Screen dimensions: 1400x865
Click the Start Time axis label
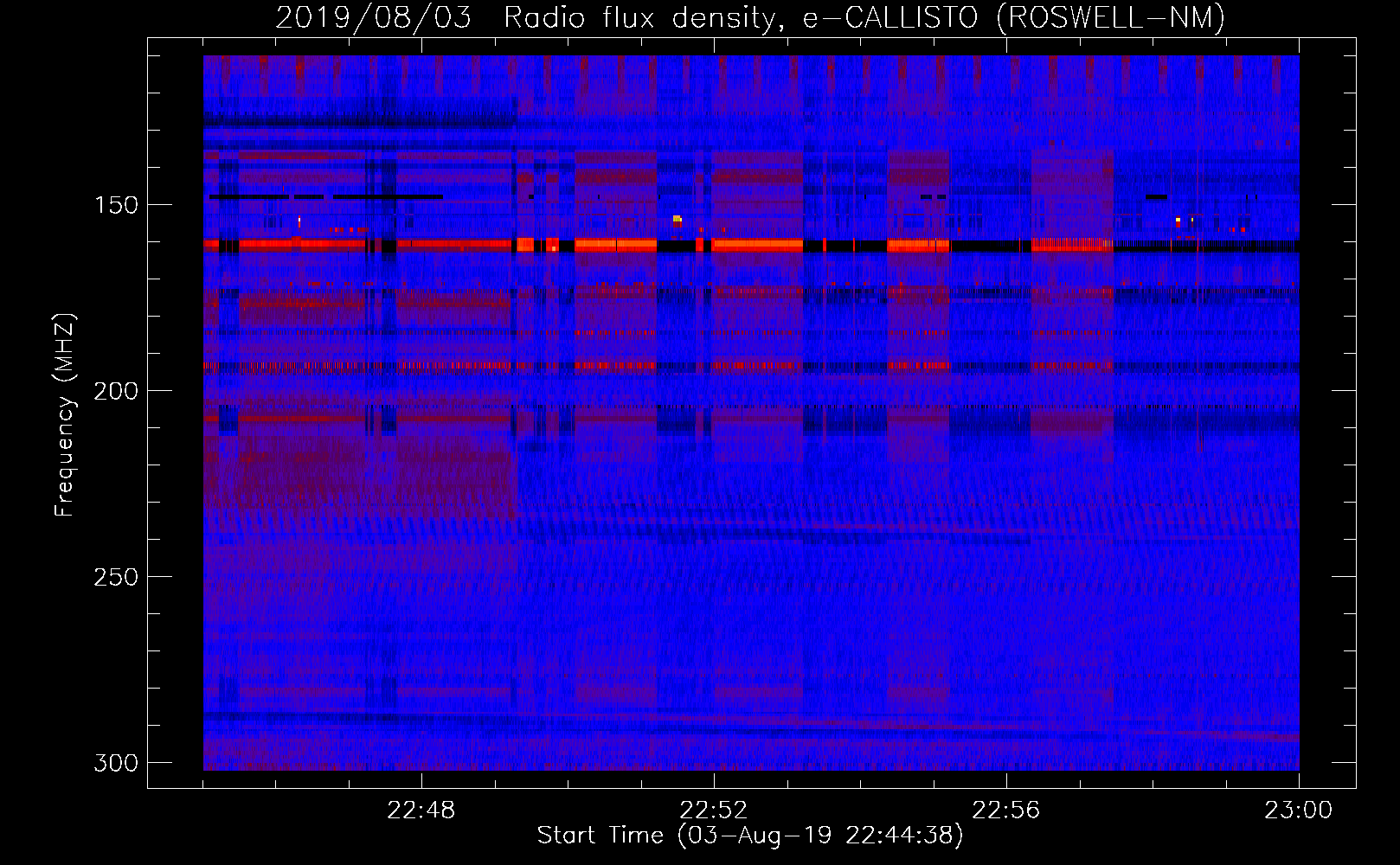click(750, 836)
